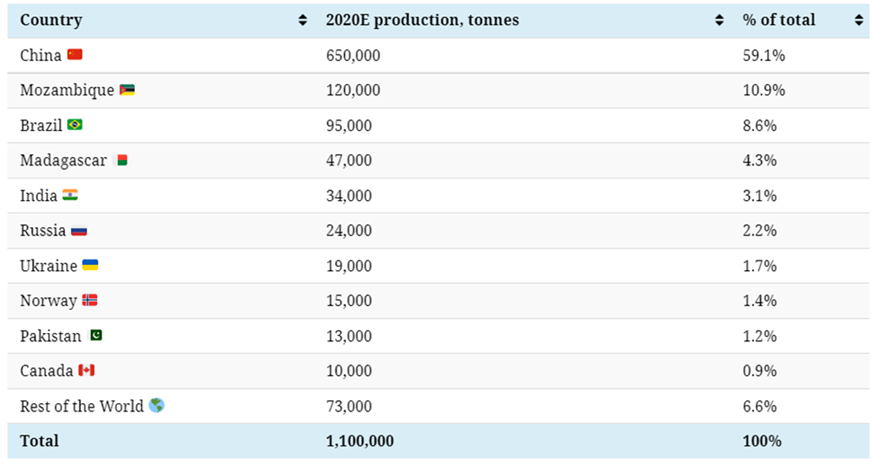Select China's 650,000 production cell
The height and width of the screenshot is (466, 876).
pyautogui.click(x=353, y=56)
